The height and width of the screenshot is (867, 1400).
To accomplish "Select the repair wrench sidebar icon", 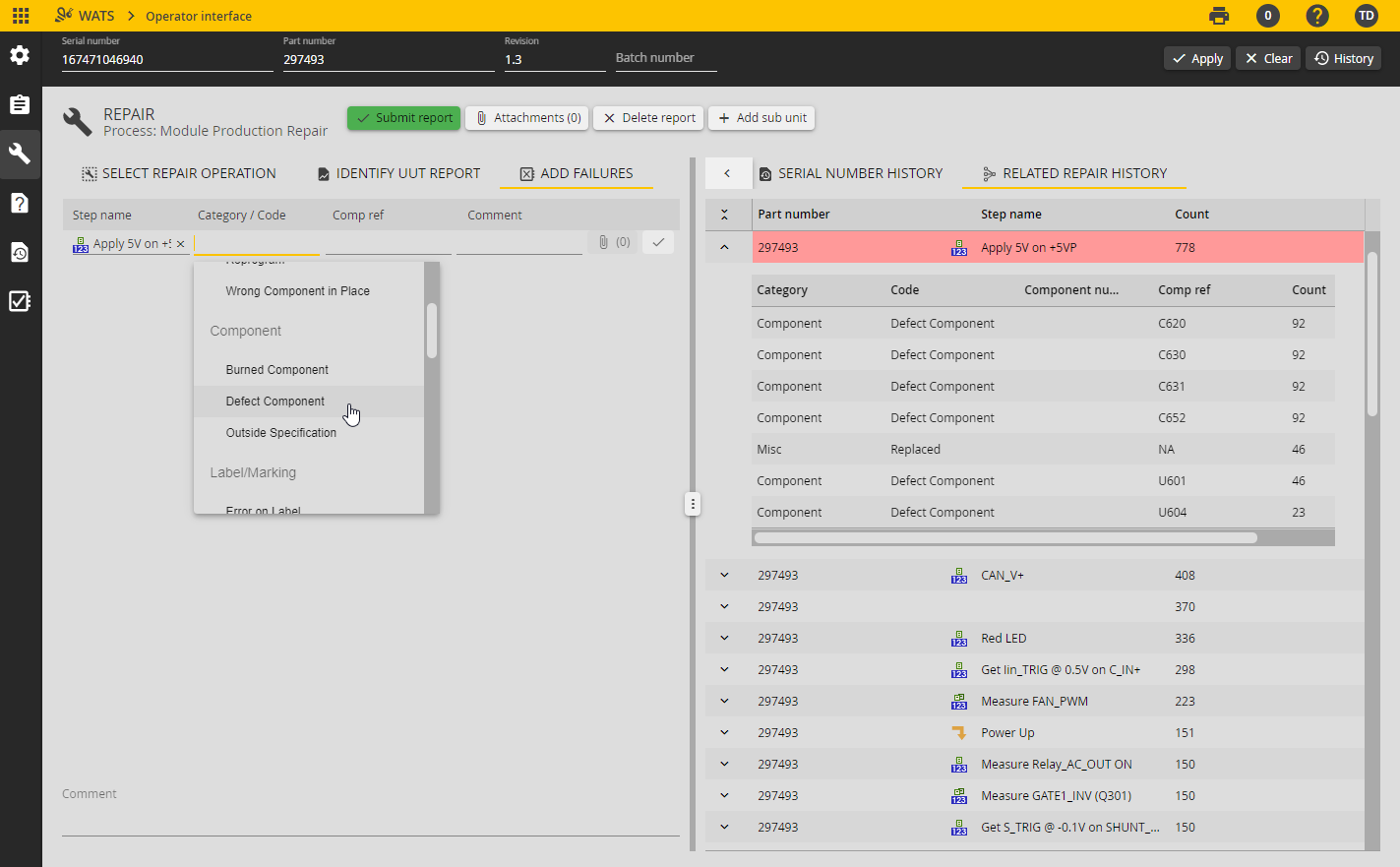I will pos(20,154).
